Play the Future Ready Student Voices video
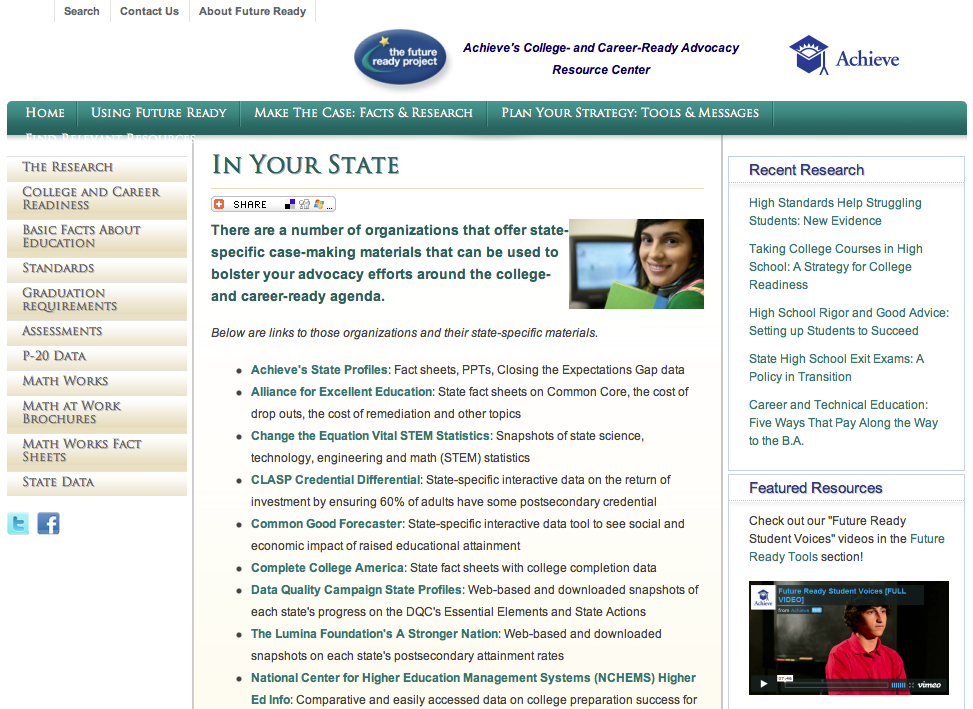The width and height of the screenshot is (973, 709). (x=764, y=684)
